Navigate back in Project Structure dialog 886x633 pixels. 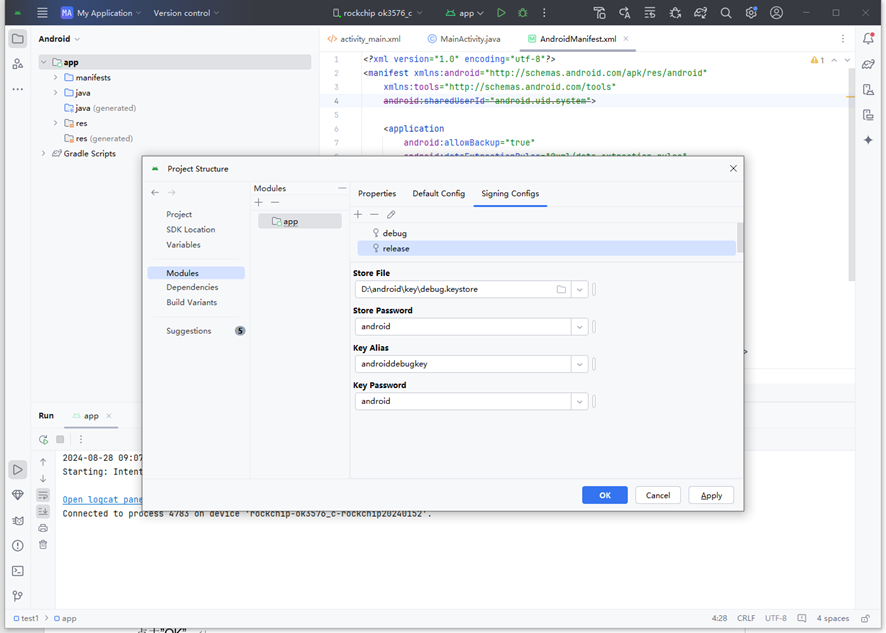(155, 193)
